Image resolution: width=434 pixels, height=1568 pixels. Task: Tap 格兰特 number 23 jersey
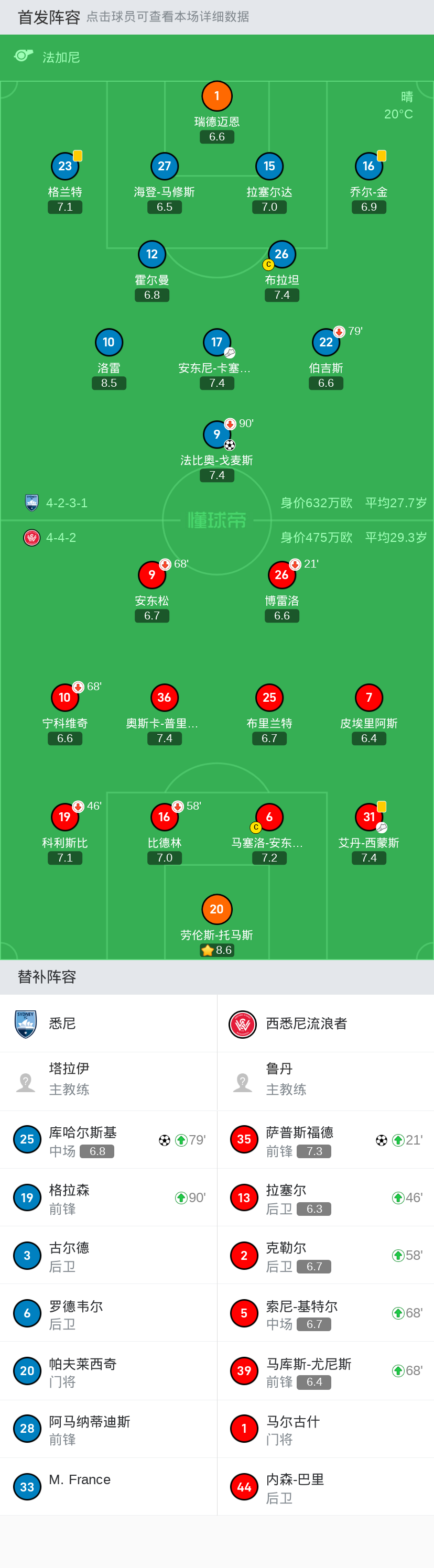pyautogui.click(x=64, y=166)
